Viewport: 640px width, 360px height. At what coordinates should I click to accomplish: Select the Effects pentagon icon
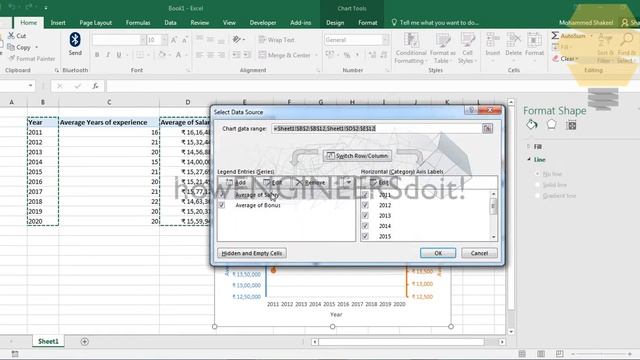(x=551, y=124)
